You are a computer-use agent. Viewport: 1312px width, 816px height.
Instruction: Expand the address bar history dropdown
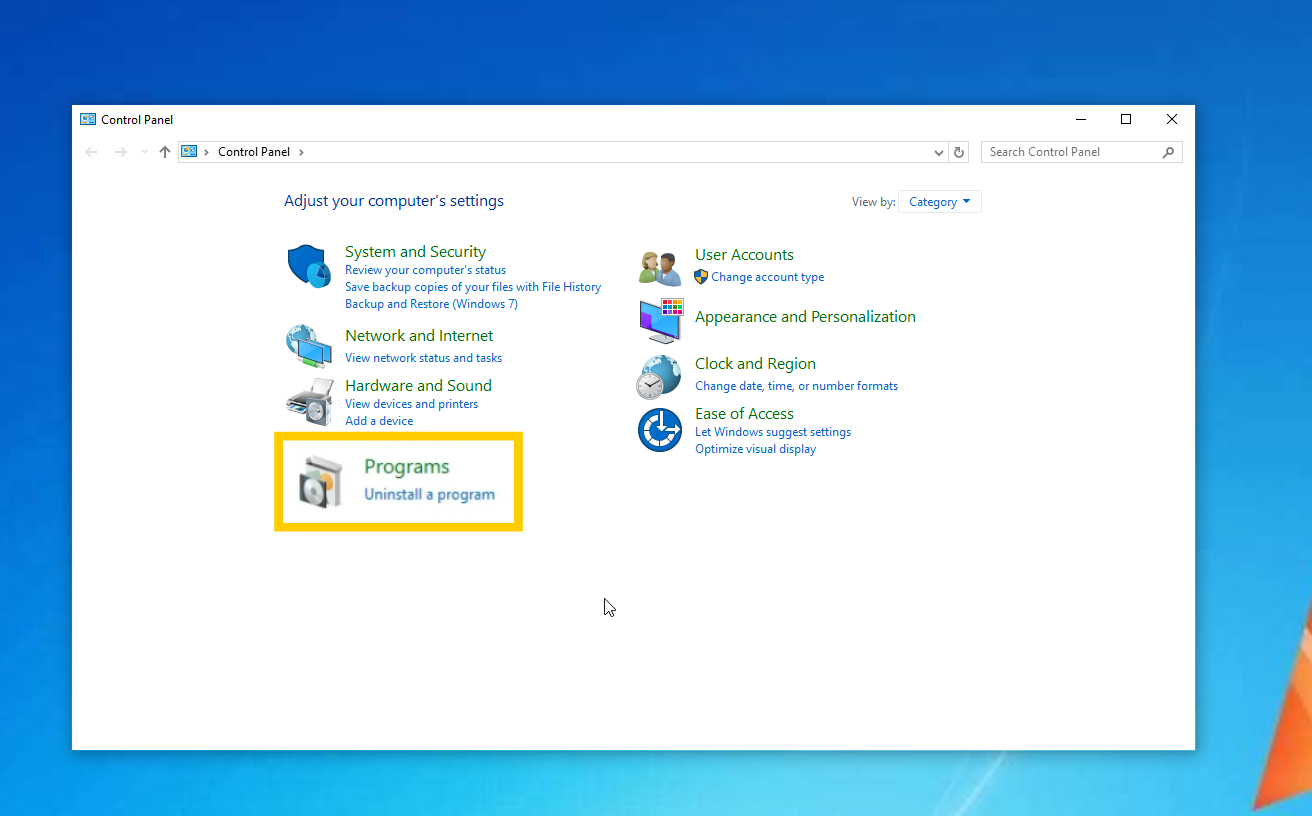[x=938, y=152]
